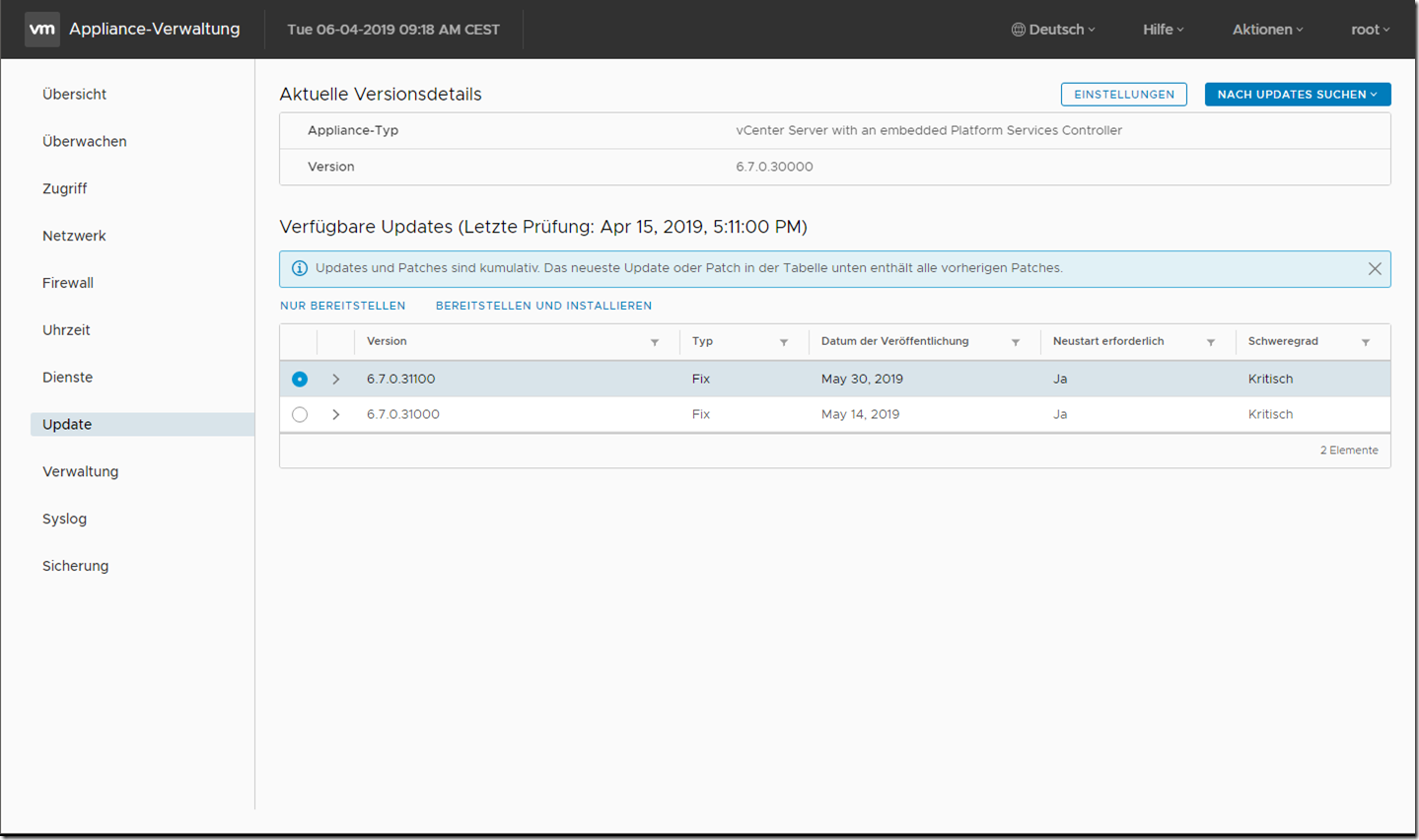
Task: Open the Hilfe dropdown menu
Action: coord(1164,30)
